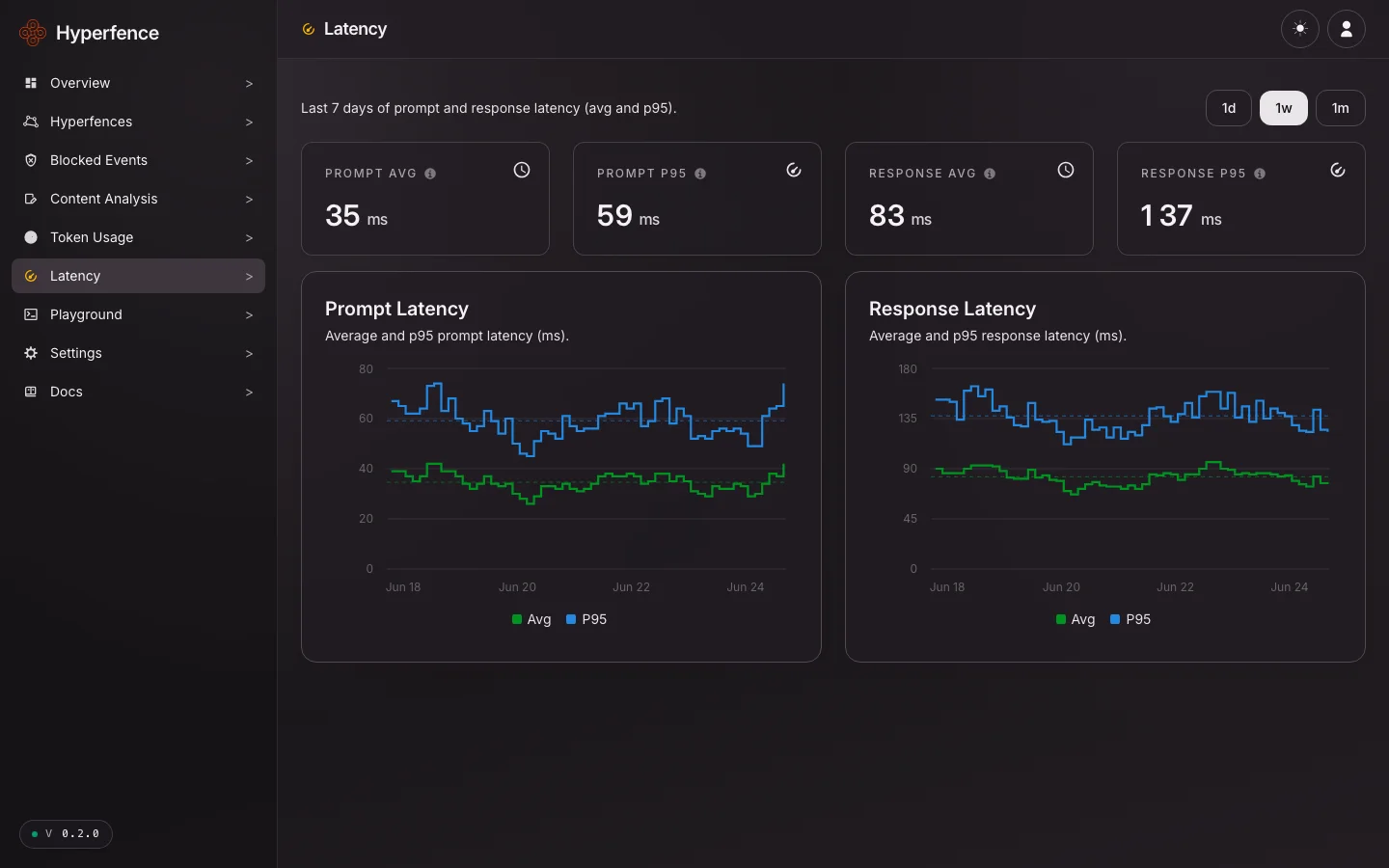The width and height of the screenshot is (1389, 868).
Task: Click the 137 ms Response P95 value
Action: click(x=1181, y=216)
